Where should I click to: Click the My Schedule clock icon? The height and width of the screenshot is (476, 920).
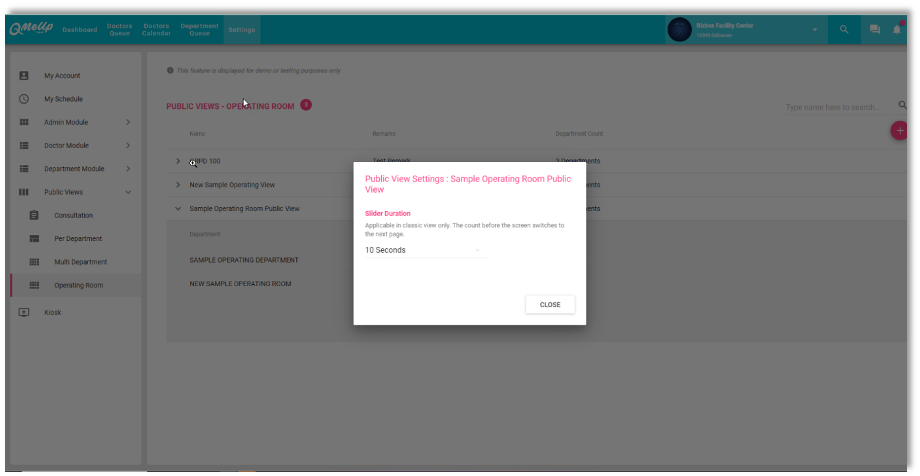tap(24, 99)
